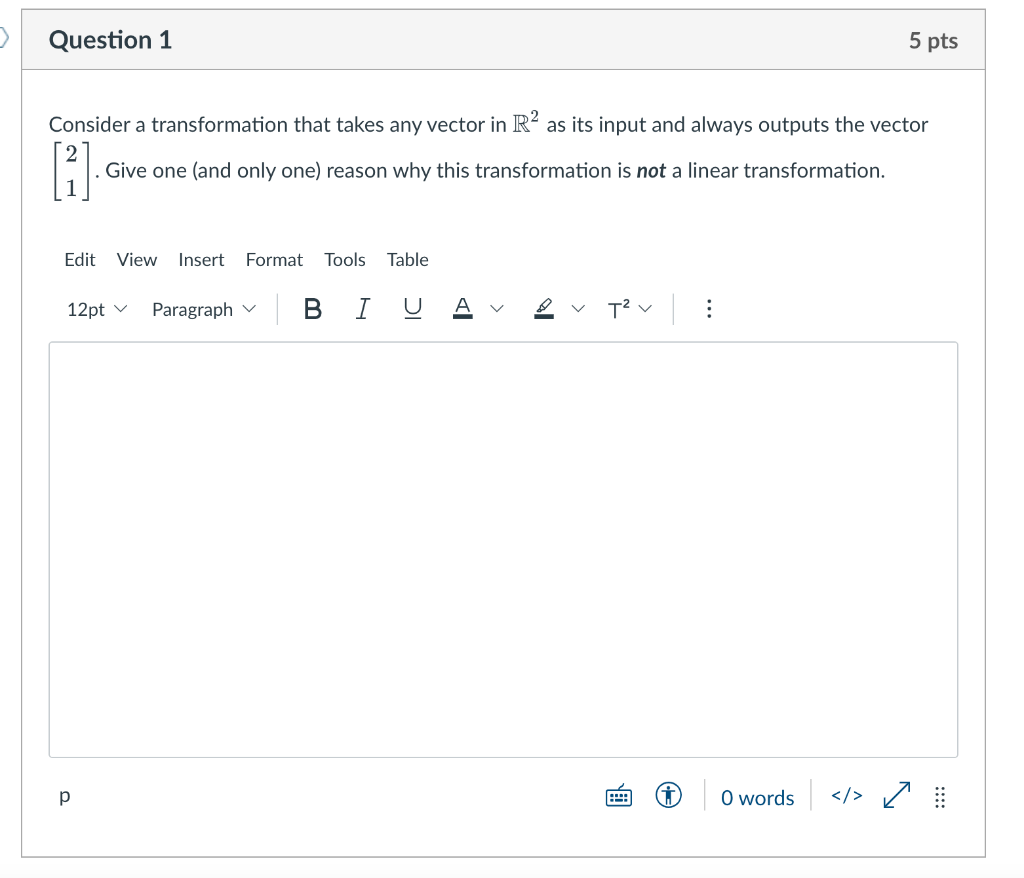This screenshot has width=1024, height=878.
Task: Open the Format menu
Action: point(274,260)
